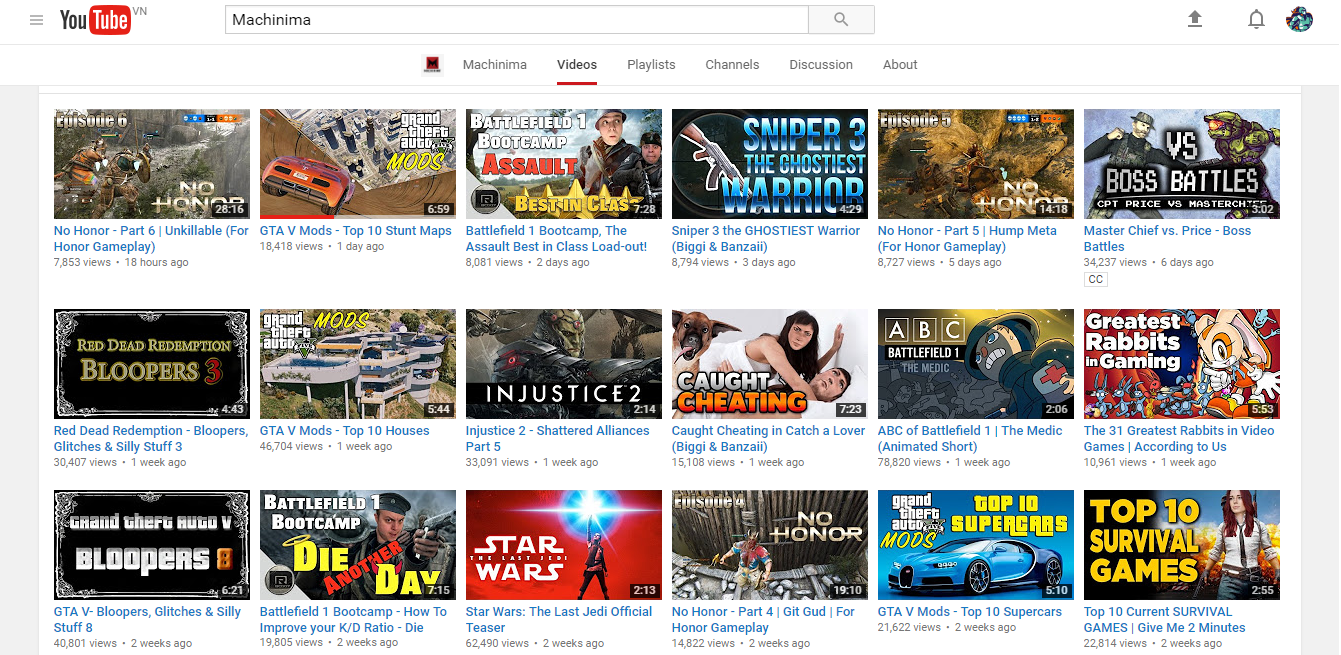Click 'The 31 Greatest Rabbits' title link
1341x655 pixels.
tap(1179, 438)
